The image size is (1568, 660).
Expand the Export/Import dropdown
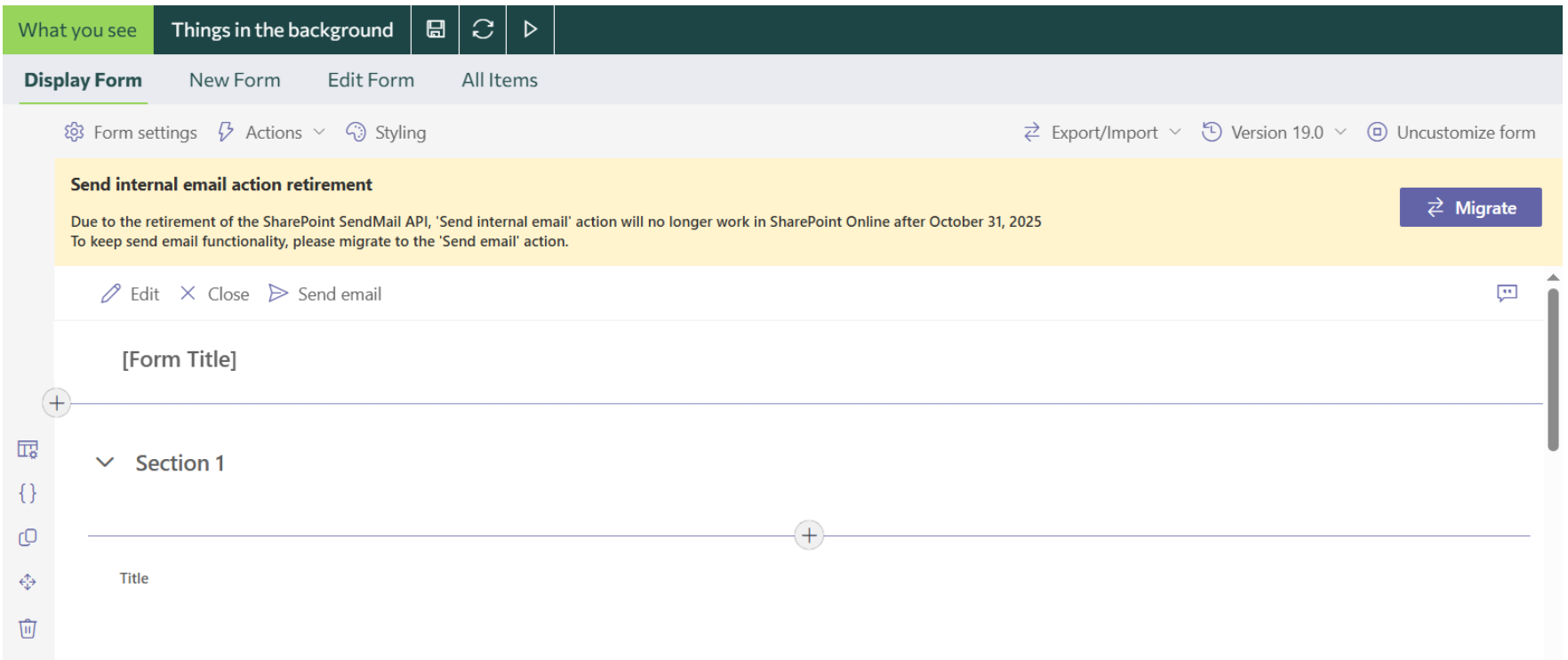pyautogui.click(x=1102, y=133)
